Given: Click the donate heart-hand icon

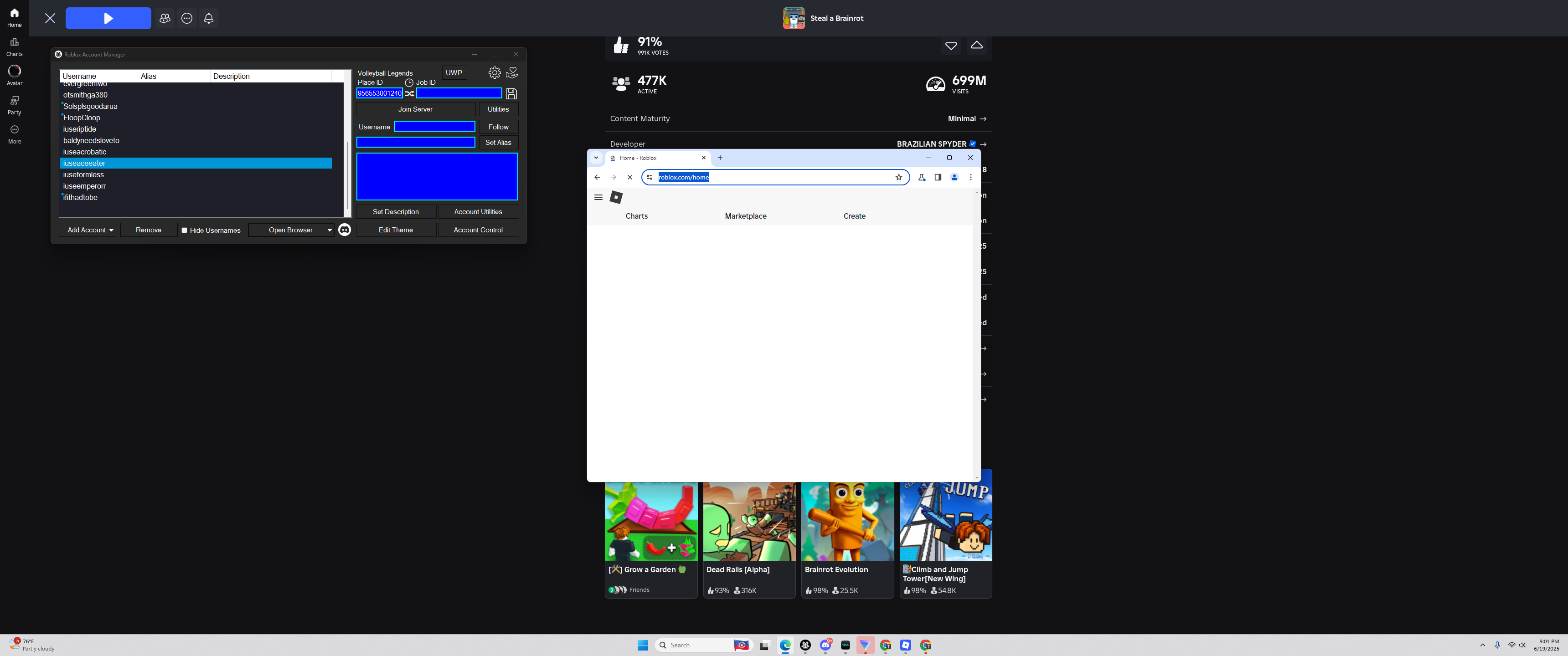Looking at the screenshot, I should coord(512,73).
